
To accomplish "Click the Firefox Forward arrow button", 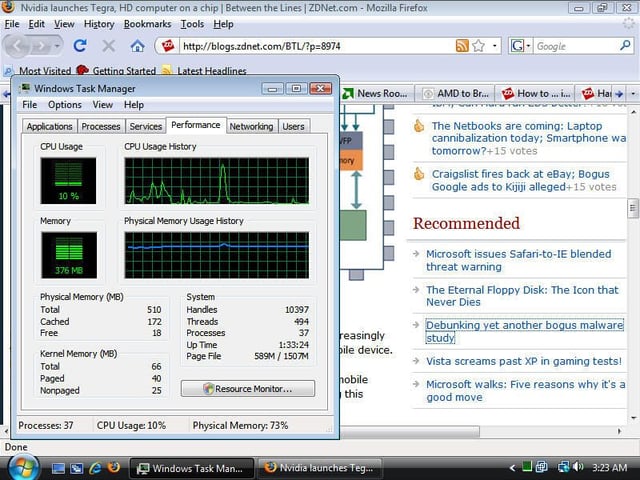I will point(41,46).
